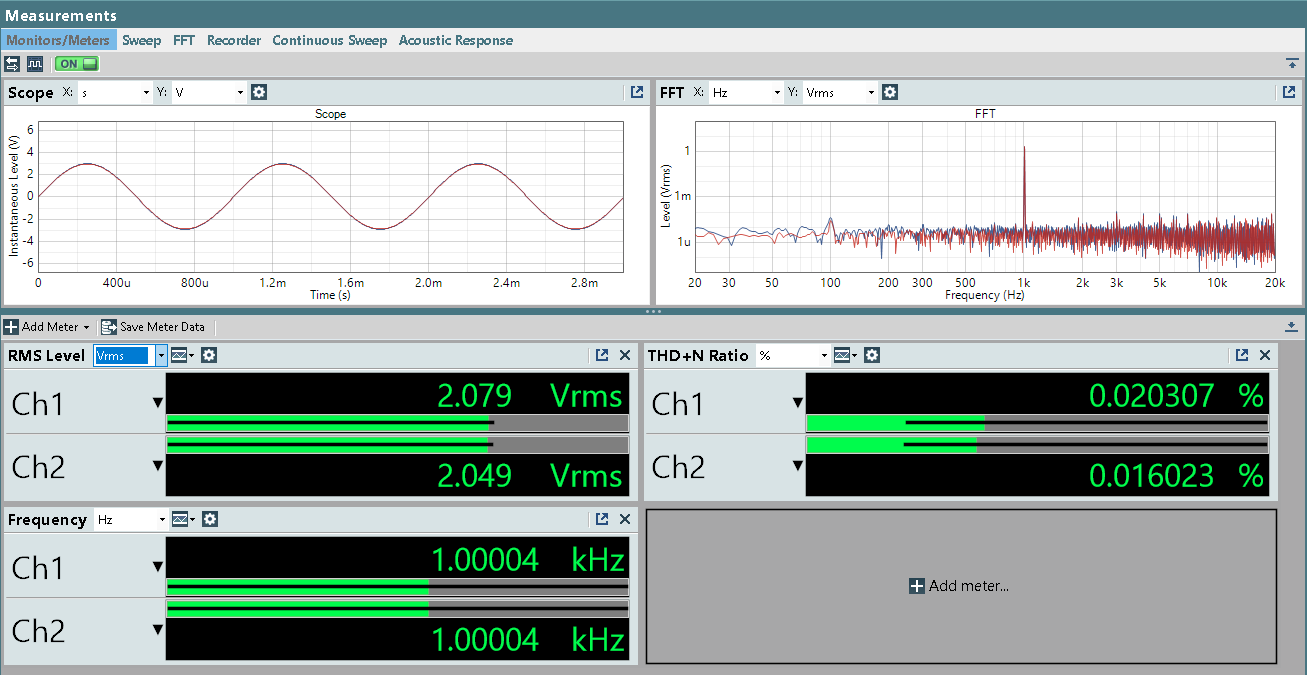Image resolution: width=1307 pixels, height=675 pixels.
Task: Close the RMS Level meter
Action: 625,355
